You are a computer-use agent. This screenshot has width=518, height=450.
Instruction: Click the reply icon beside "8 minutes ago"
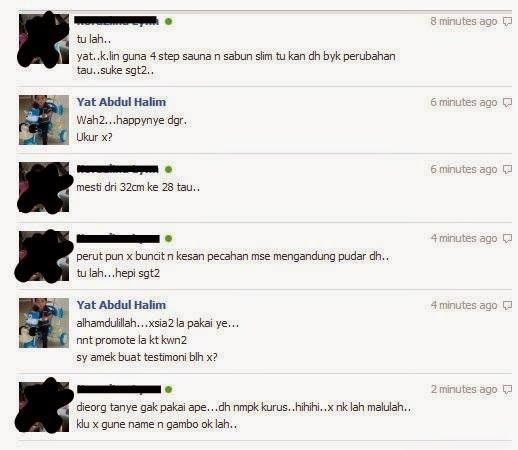coord(507,22)
